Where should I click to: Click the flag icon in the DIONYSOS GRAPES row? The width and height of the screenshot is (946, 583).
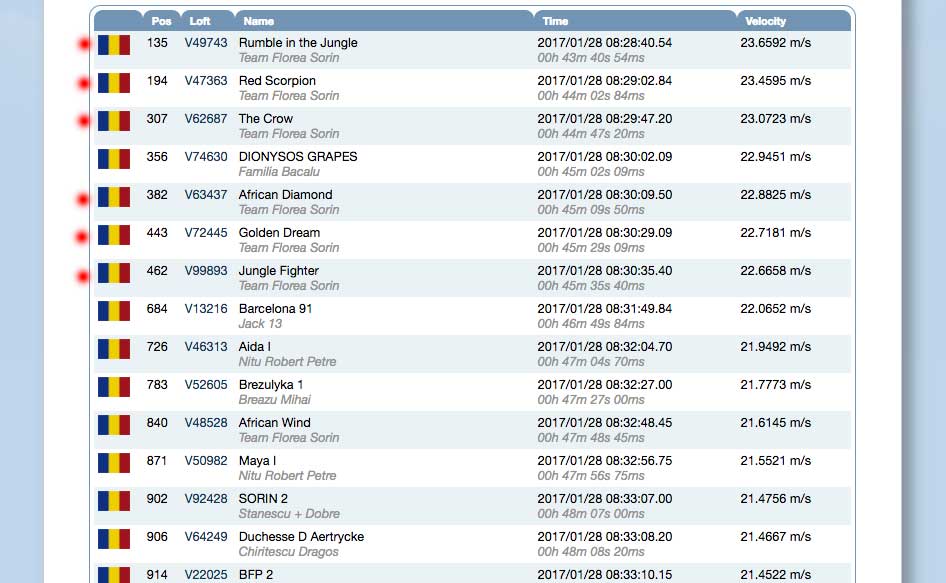click(114, 159)
